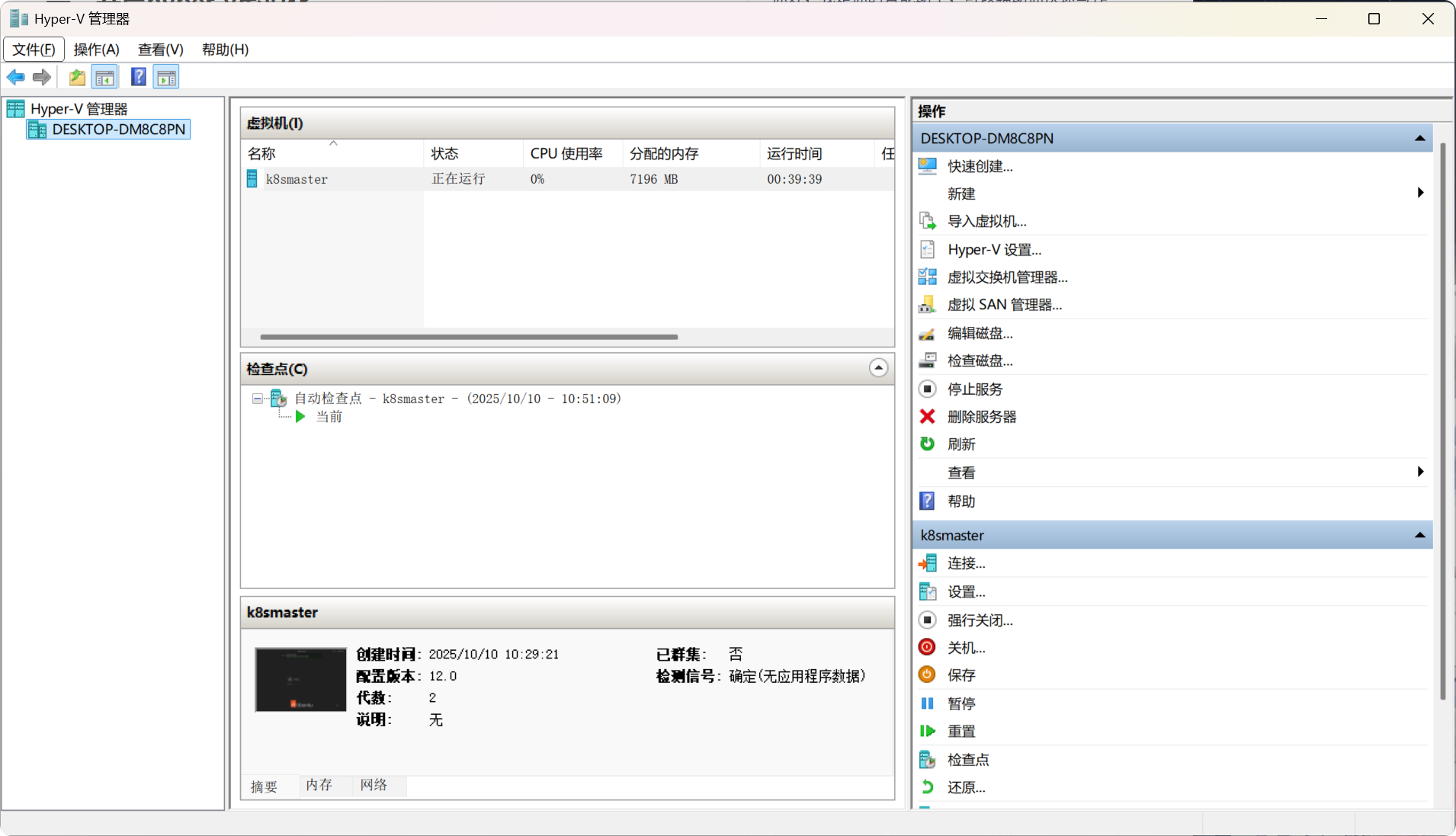The height and width of the screenshot is (836, 1456).
Task: Switch to the 网络 tab
Action: (374, 785)
